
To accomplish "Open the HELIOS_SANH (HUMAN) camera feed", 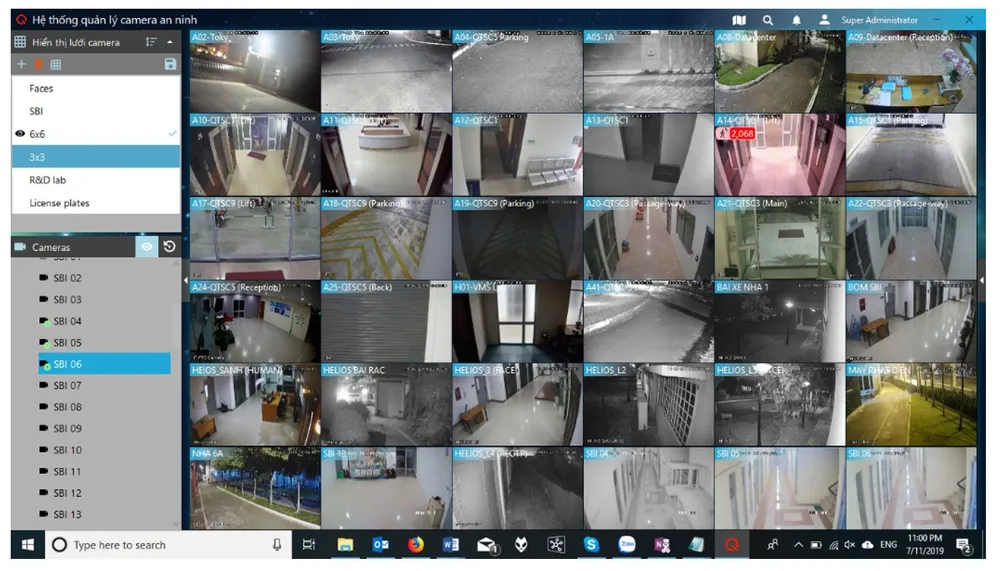I will 255,404.
